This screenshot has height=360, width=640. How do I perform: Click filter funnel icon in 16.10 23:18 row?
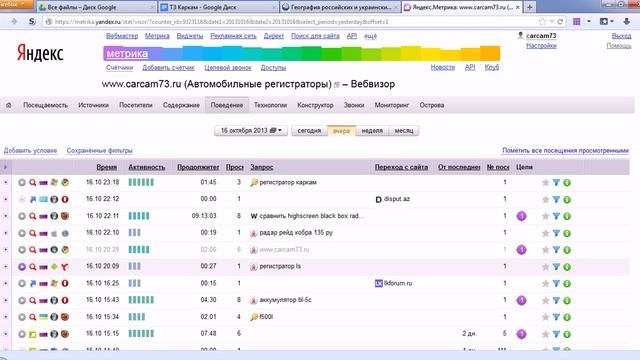click(556, 182)
